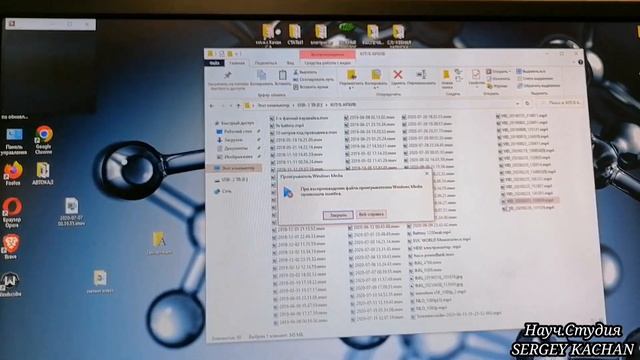
Task: Open the Brave browser desktop shortcut
Action: click(11, 247)
